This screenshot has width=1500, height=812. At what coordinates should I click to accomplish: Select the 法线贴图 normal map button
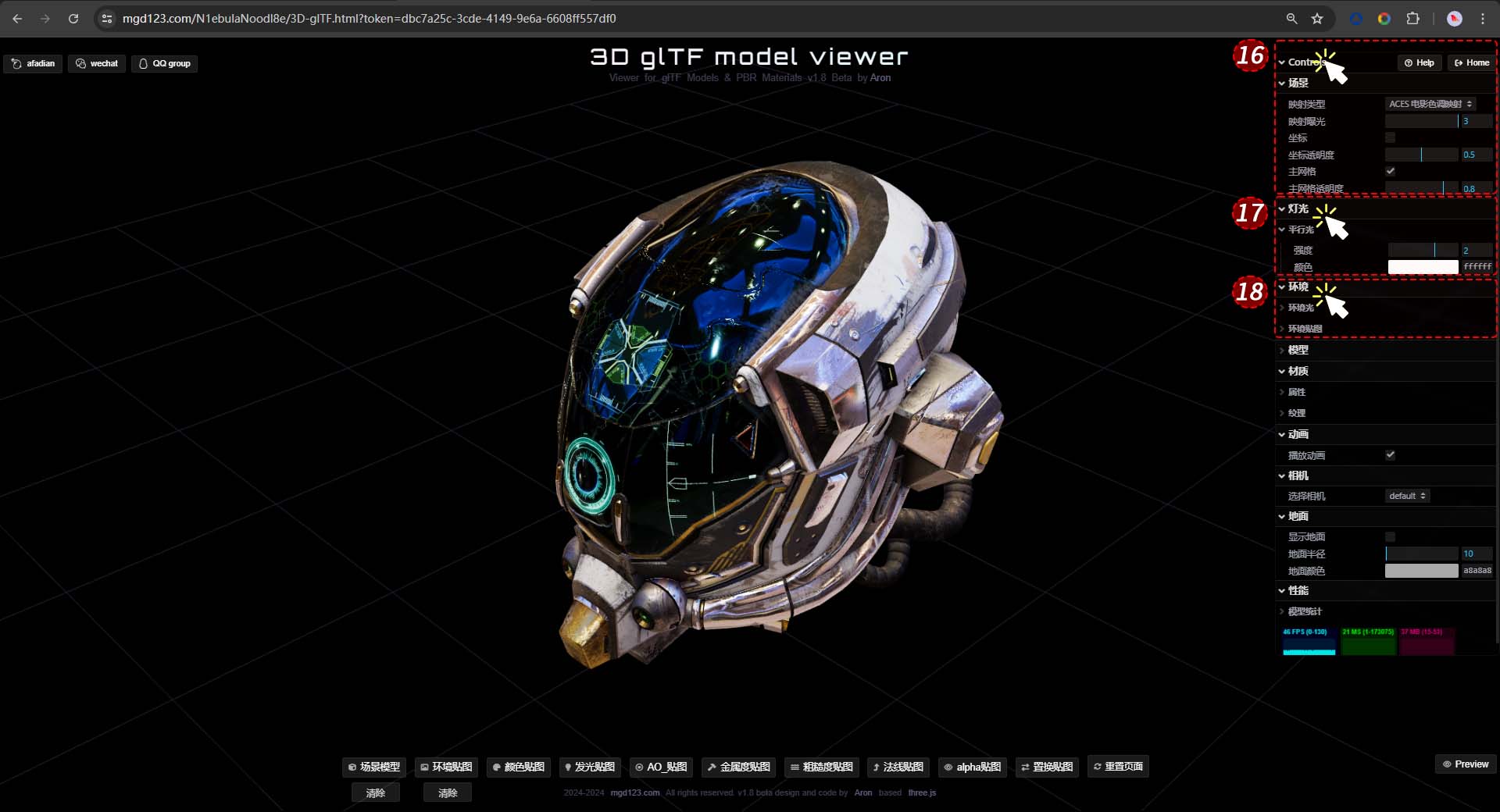pyautogui.click(x=898, y=767)
